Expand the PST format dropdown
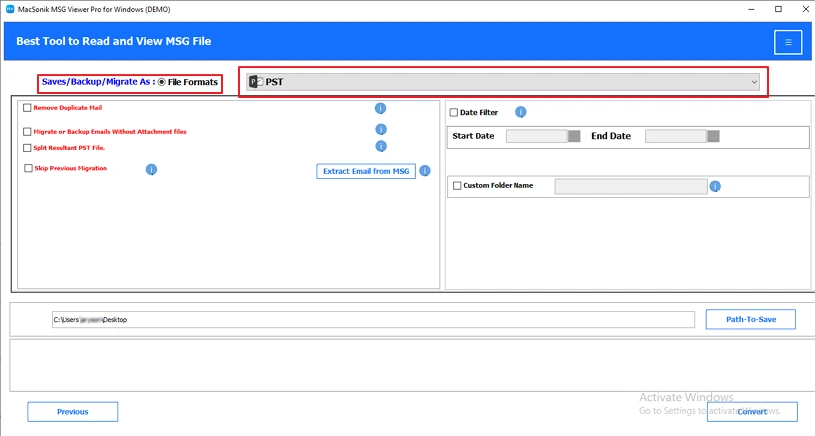This screenshot has width=815, height=436. tap(503, 82)
